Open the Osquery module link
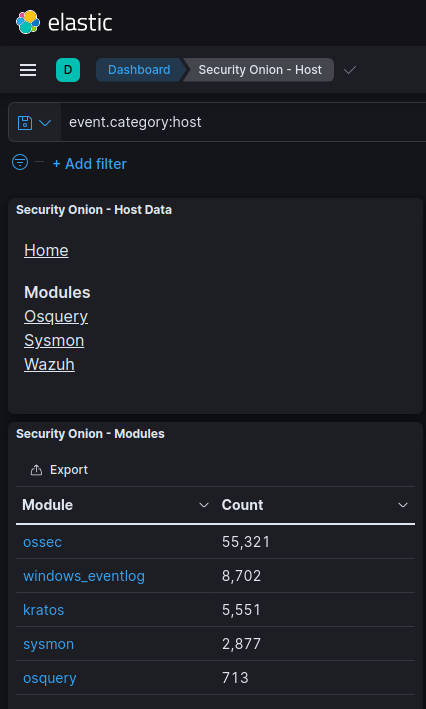The image size is (426, 709). [x=56, y=316]
